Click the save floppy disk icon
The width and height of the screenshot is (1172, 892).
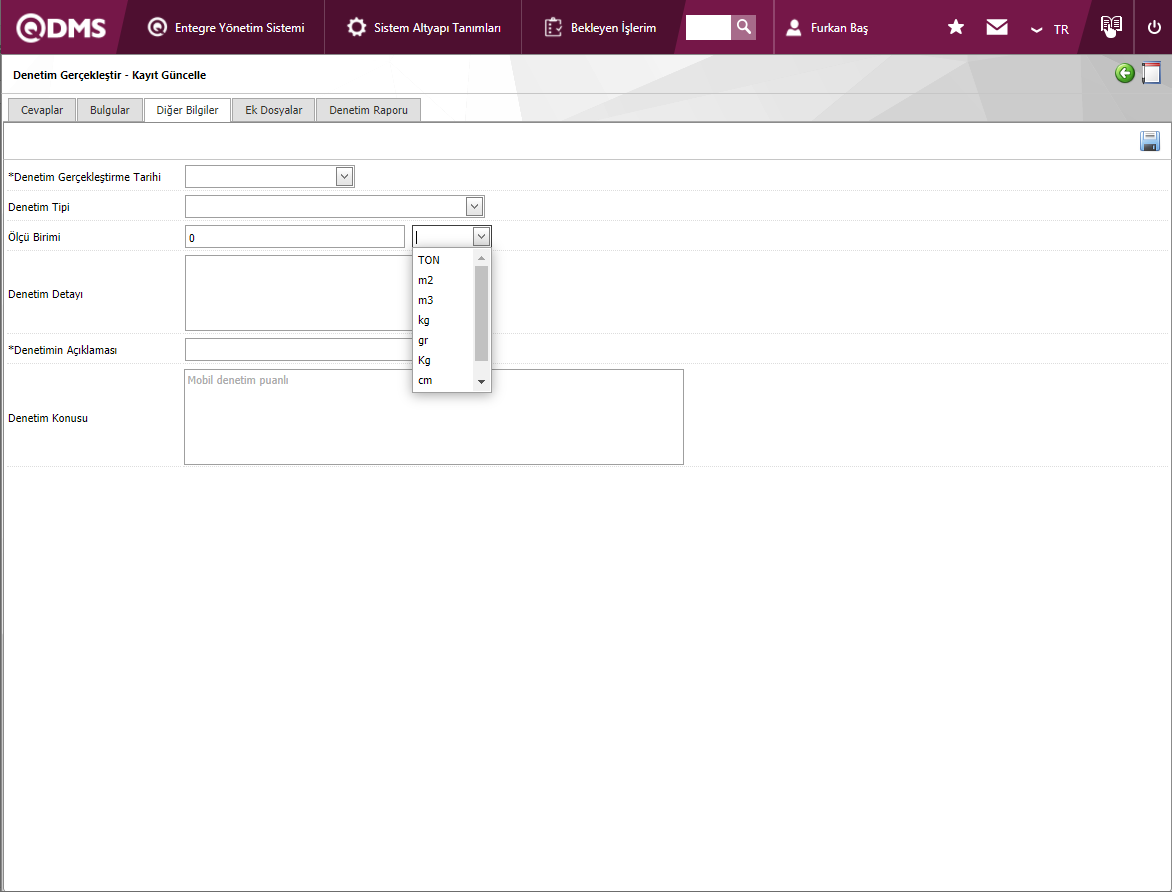(1150, 141)
